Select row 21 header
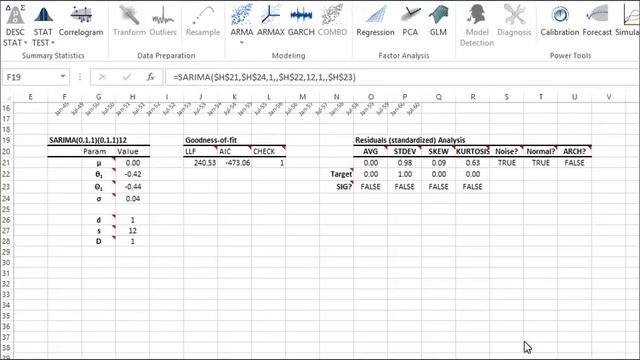The width and height of the screenshot is (640, 360). click(x=7, y=162)
